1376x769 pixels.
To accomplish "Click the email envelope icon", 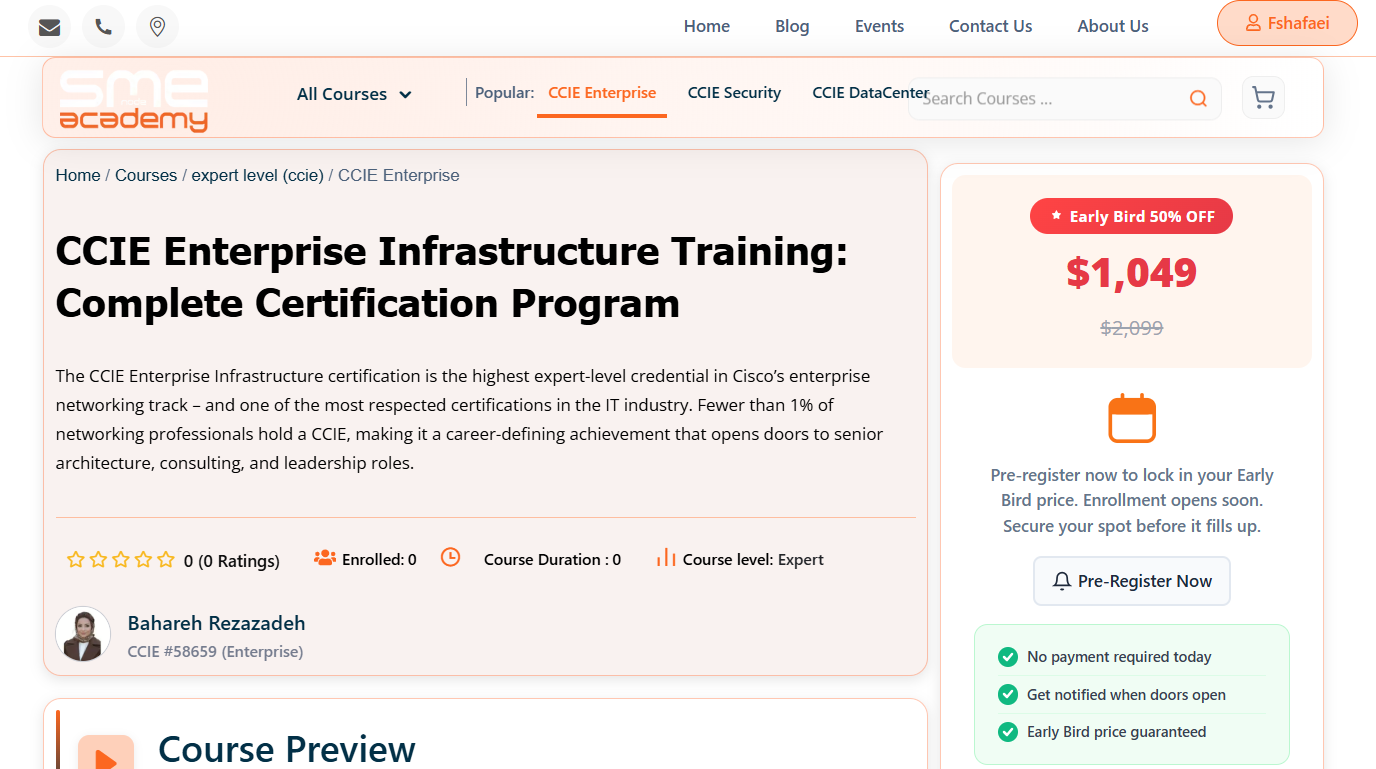I will pyautogui.click(x=49, y=27).
